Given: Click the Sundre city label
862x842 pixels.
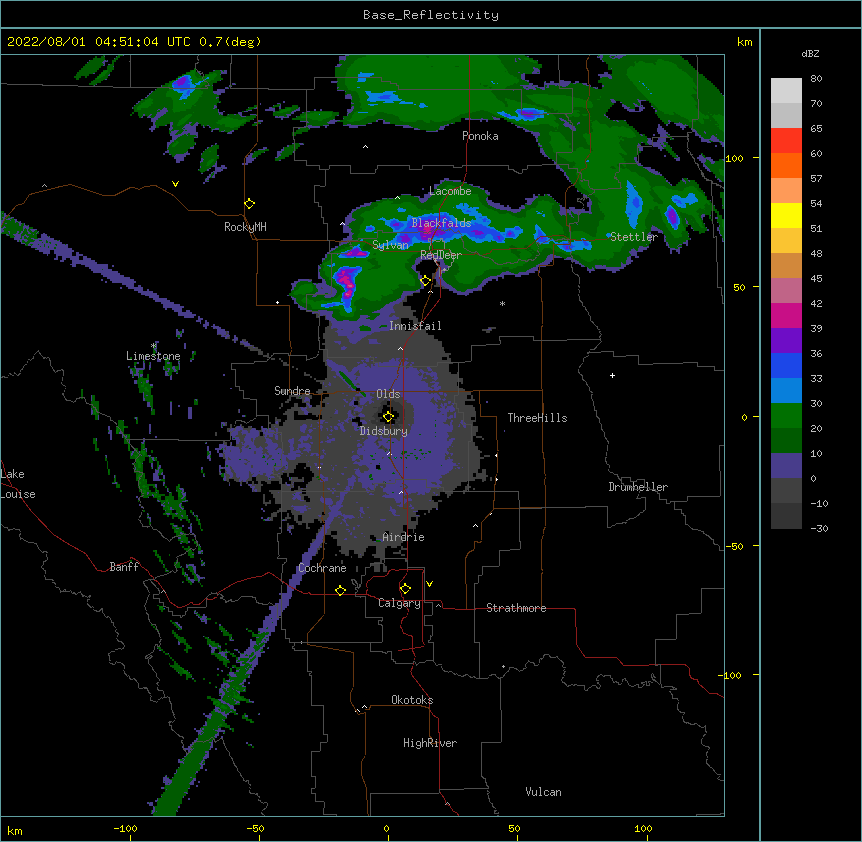Looking at the screenshot, I should tap(292, 391).
